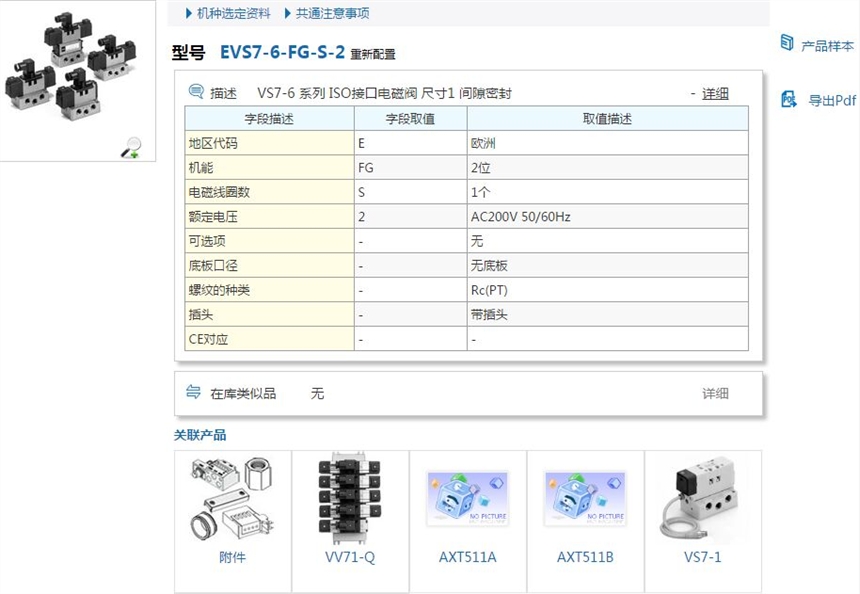Open the VV71-Q related product thumbnail
Screen dimensions: 860x594
click(349, 499)
